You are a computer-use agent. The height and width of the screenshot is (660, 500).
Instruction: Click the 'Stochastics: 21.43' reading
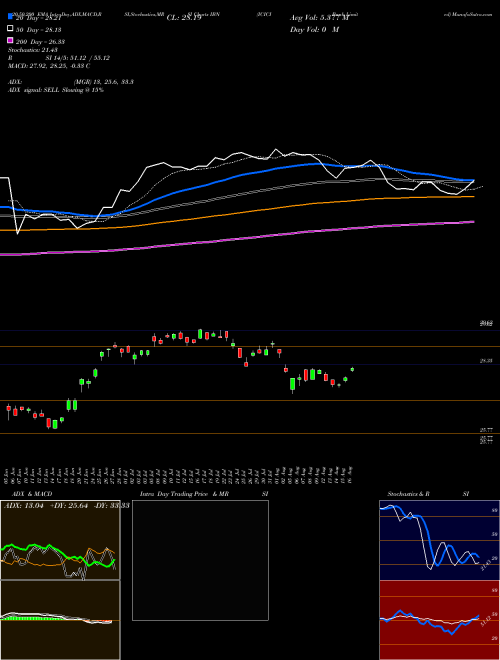point(33,50)
